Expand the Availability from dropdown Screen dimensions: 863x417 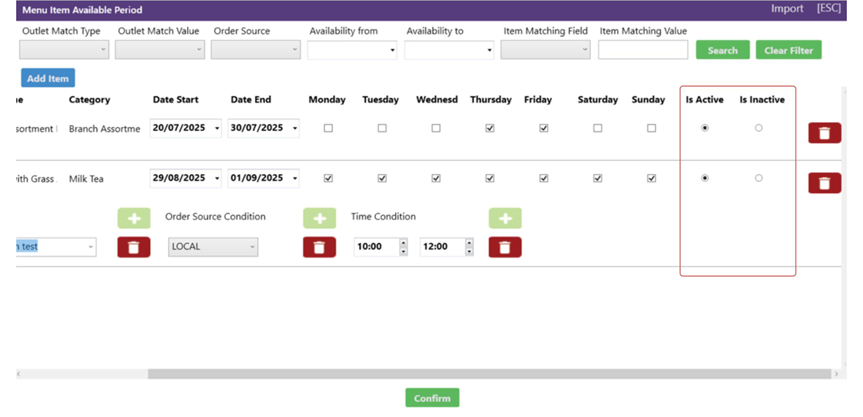[352, 50]
